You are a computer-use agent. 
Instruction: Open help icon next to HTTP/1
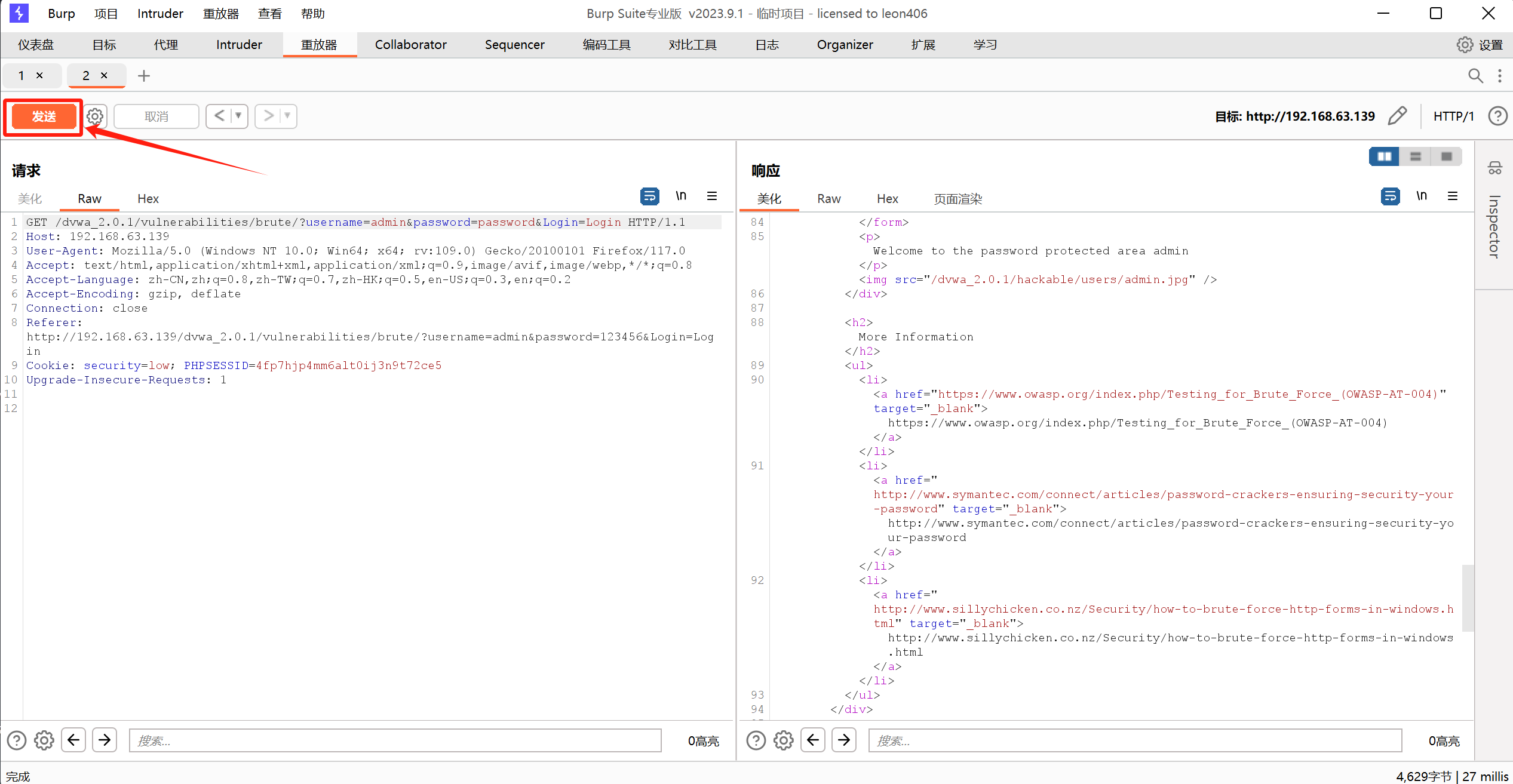tap(1497, 116)
